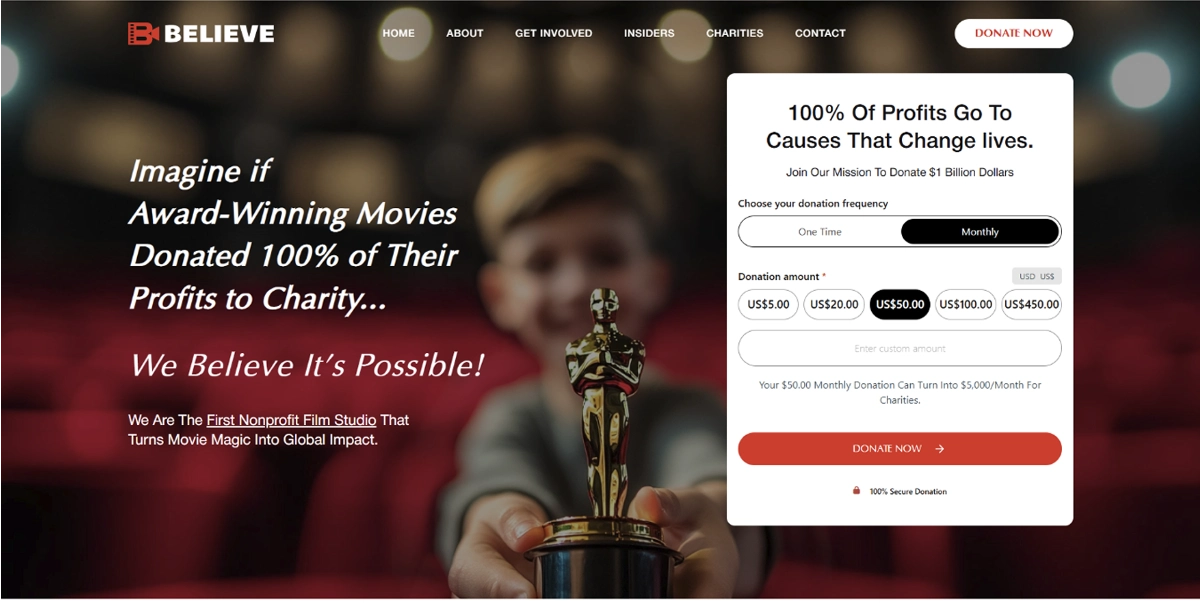
Task: Open the Home menu item
Action: click(398, 33)
